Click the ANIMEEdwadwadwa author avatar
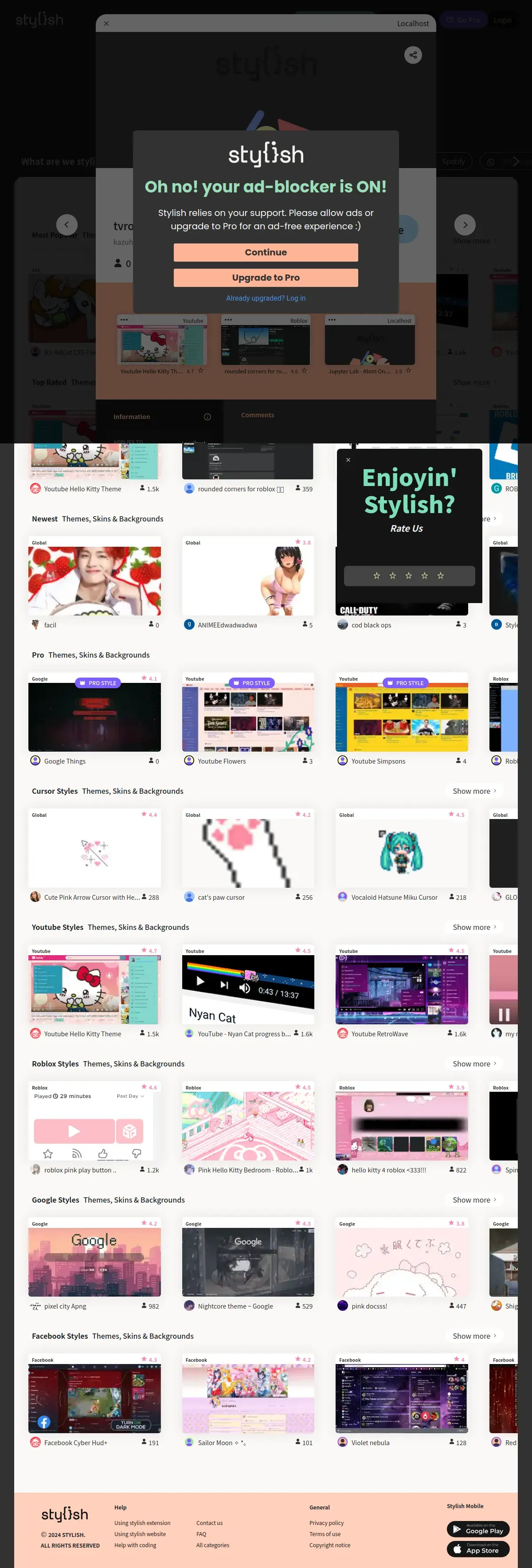The image size is (532, 1568). 189,624
